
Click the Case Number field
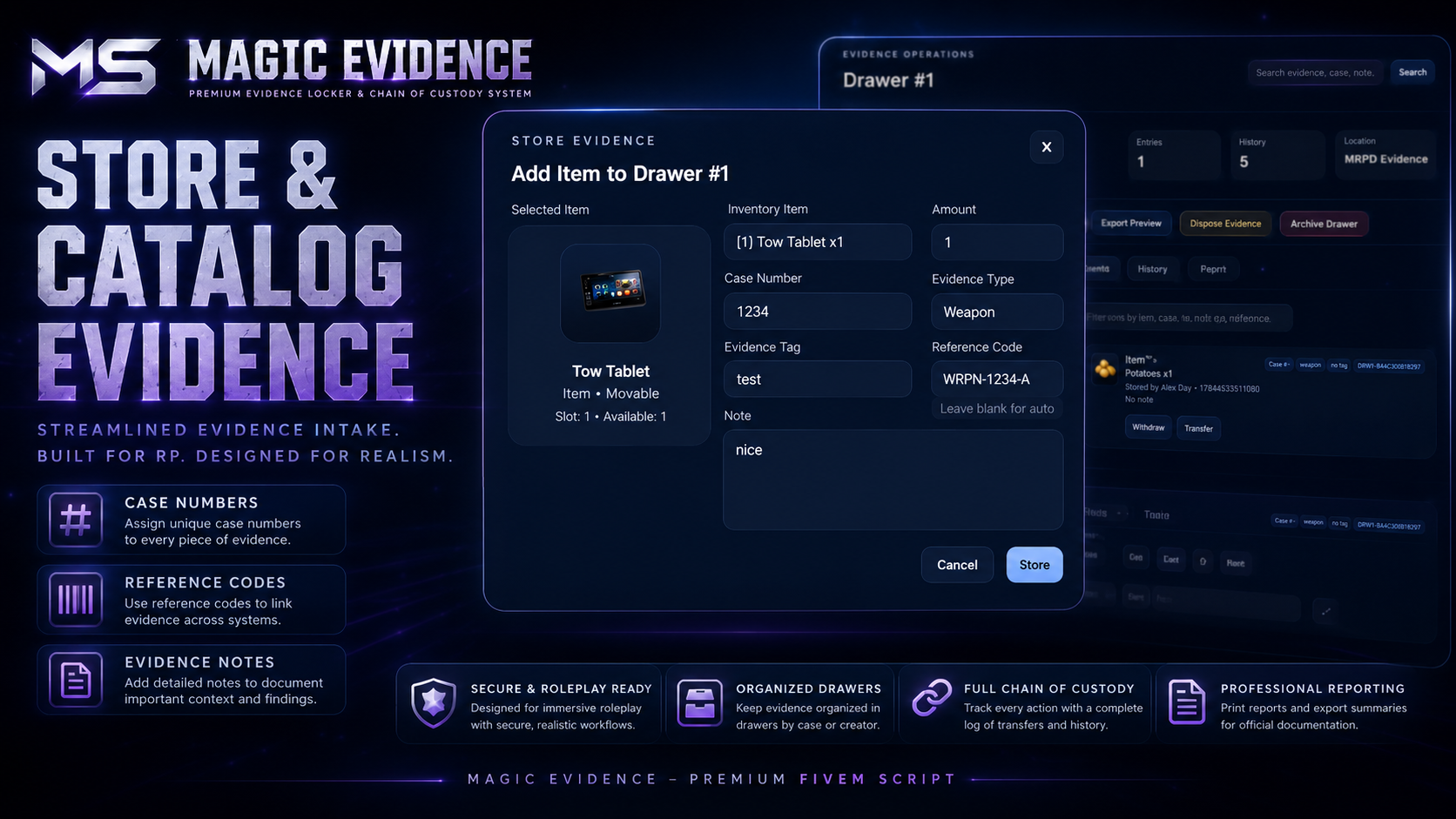pyautogui.click(x=818, y=311)
